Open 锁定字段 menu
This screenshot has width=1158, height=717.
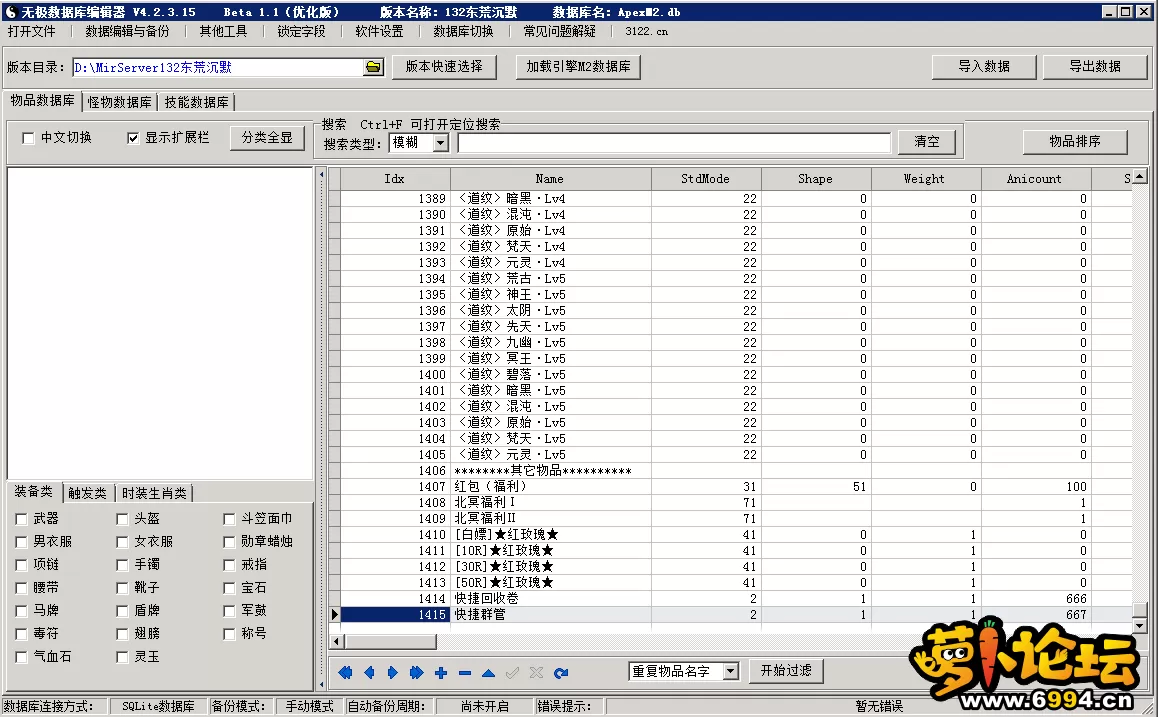(x=301, y=31)
